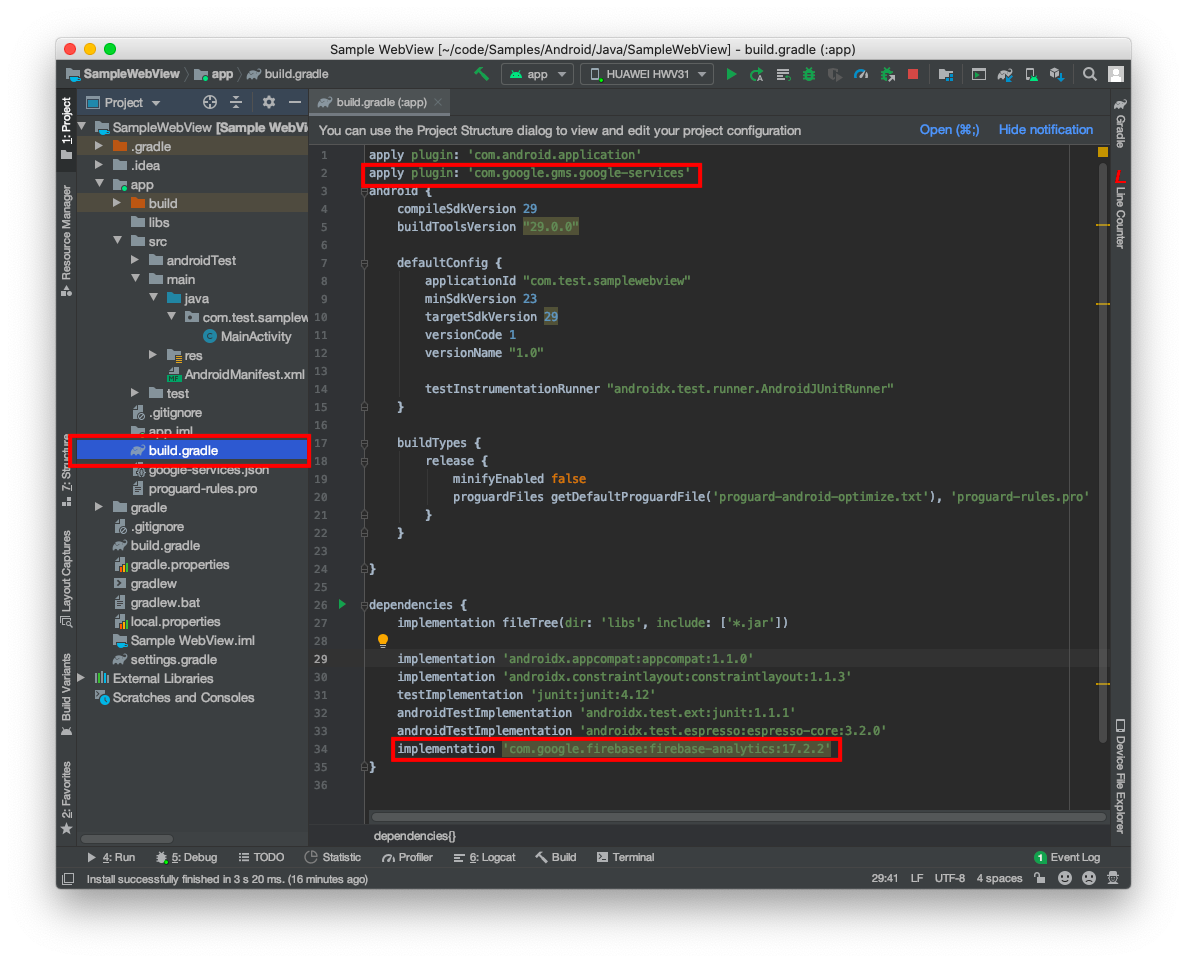Click the UTF-8 encoding in status bar

[x=950, y=878]
